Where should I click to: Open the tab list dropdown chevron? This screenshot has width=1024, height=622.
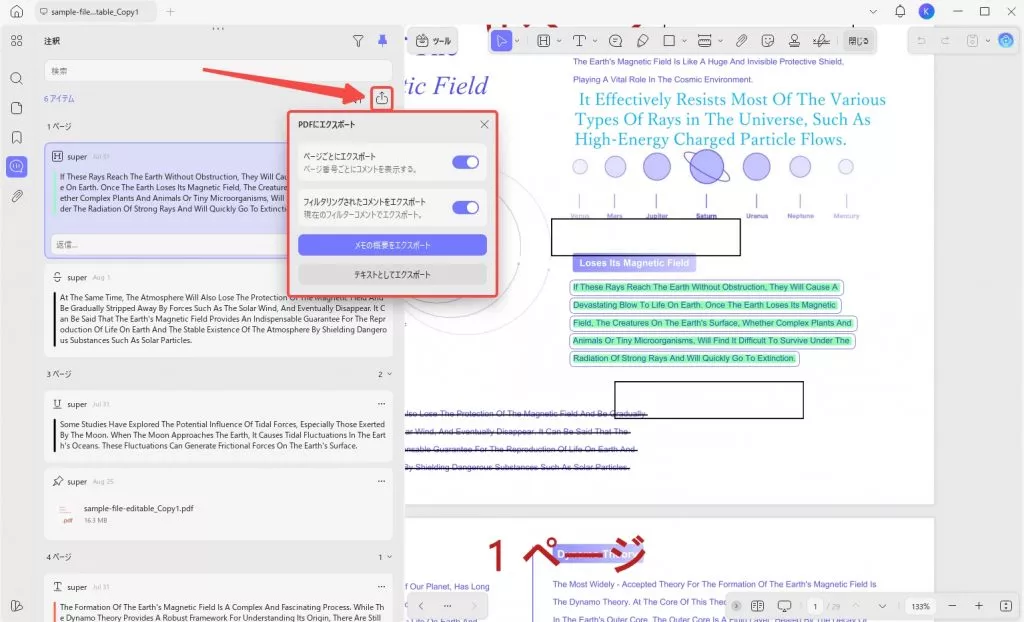tap(873, 11)
